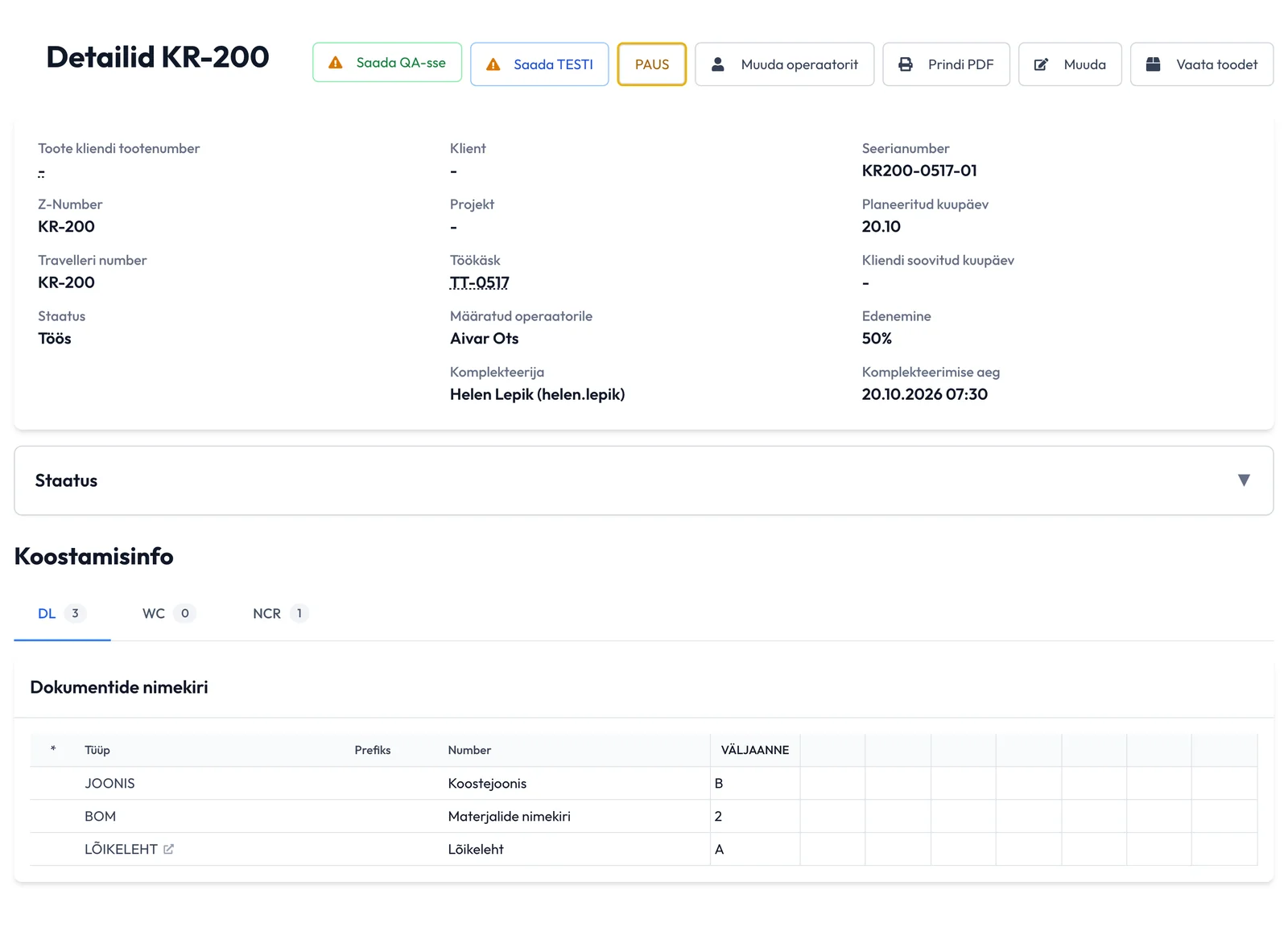Viewport: 1288px width, 935px height.
Task: Click the VÄLJAANNE column header
Action: coord(755,750)
